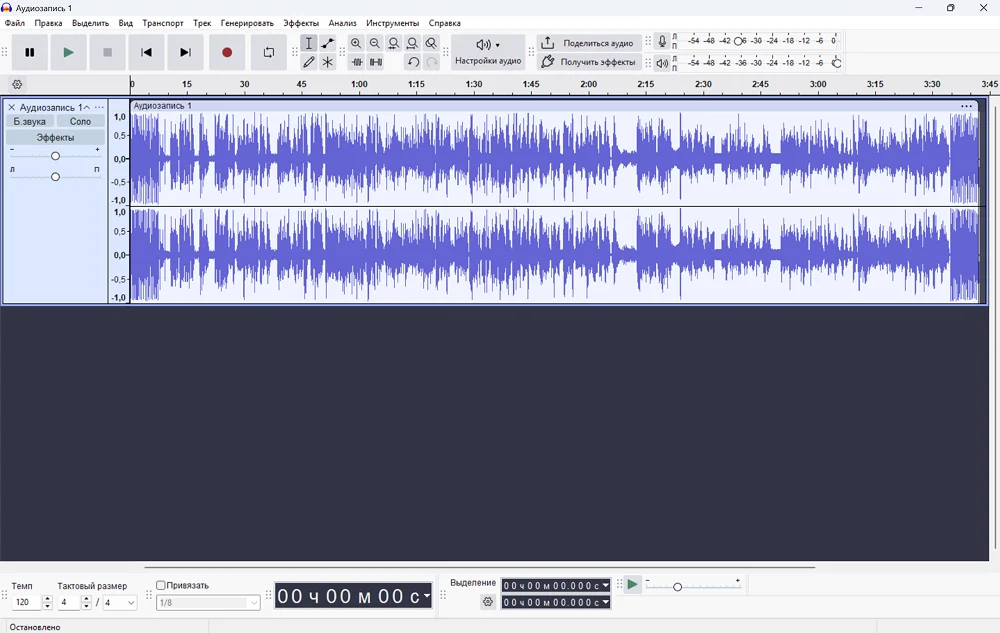1000x633 pixels.
Task: Click Play-at-speed green button
Action: pos(632,584)
